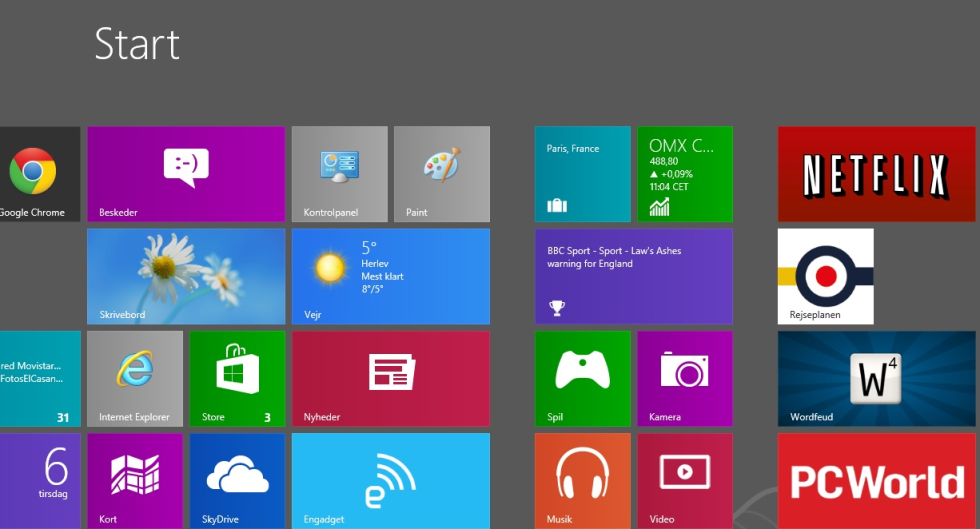Start the Paint app tile
Screen dimensions: 980x529
point(441,174)
